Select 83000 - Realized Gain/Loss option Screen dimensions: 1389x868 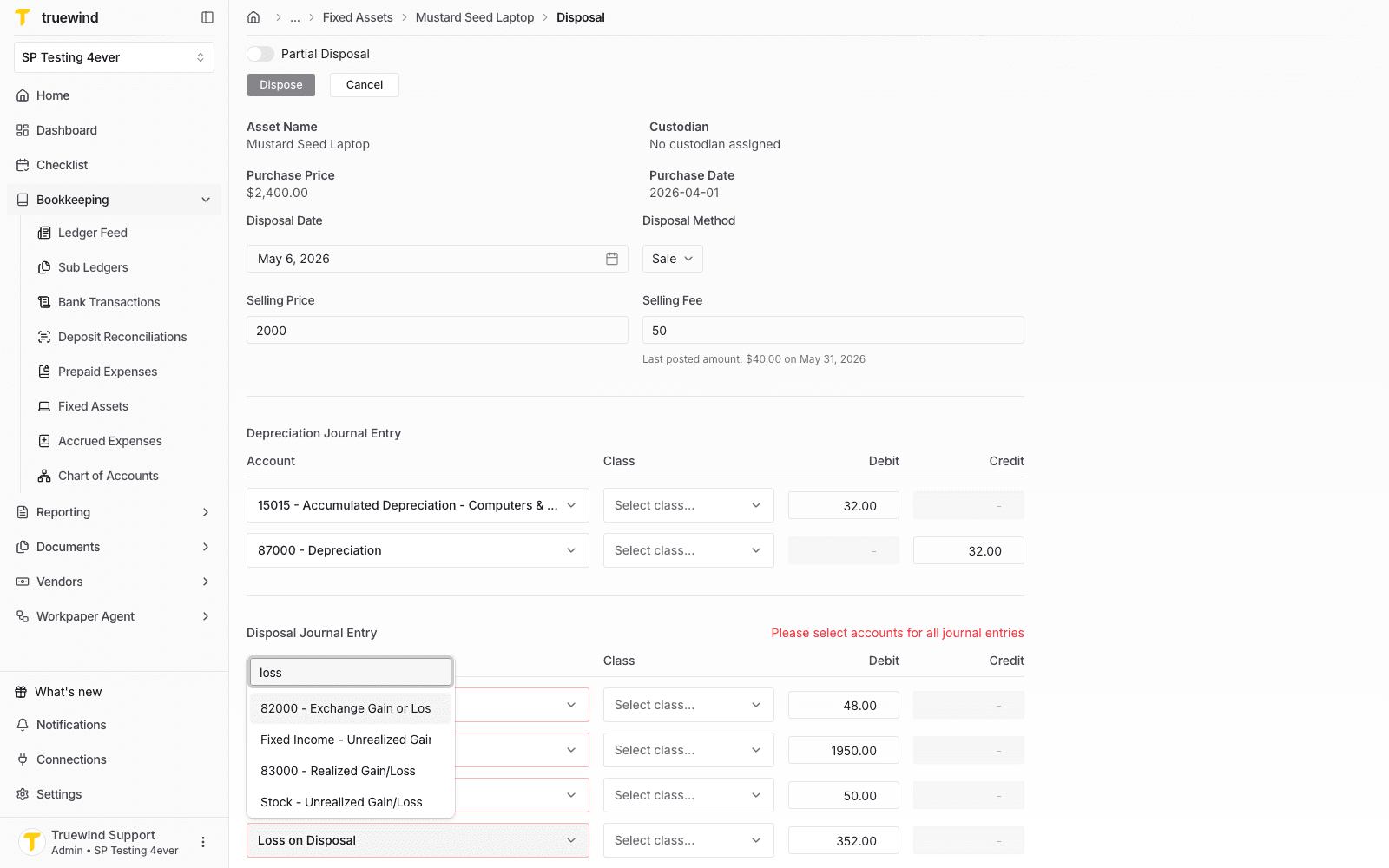351,771
